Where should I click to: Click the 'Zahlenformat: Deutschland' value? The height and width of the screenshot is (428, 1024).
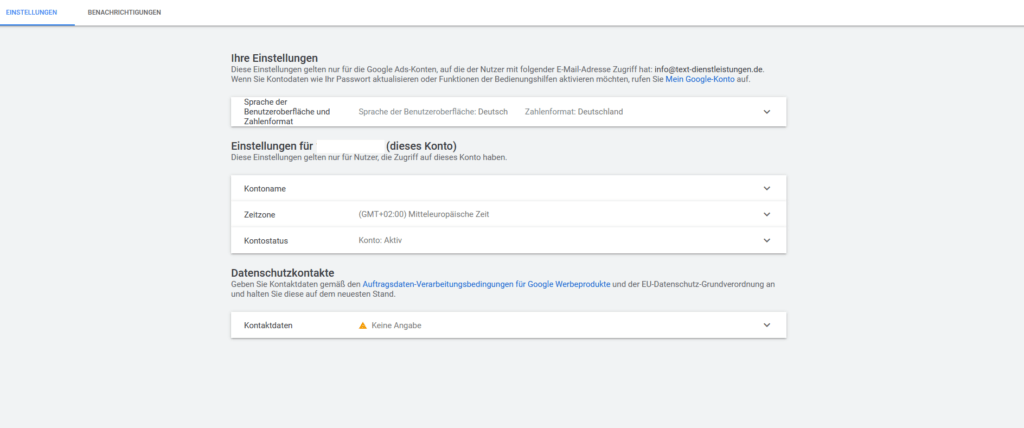click(573, 112)
